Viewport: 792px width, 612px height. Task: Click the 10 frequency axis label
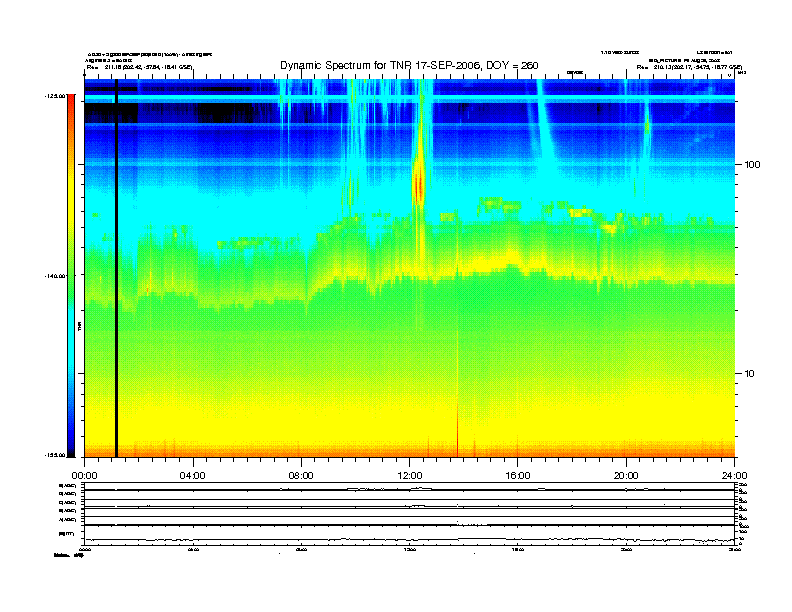point(749,374)
